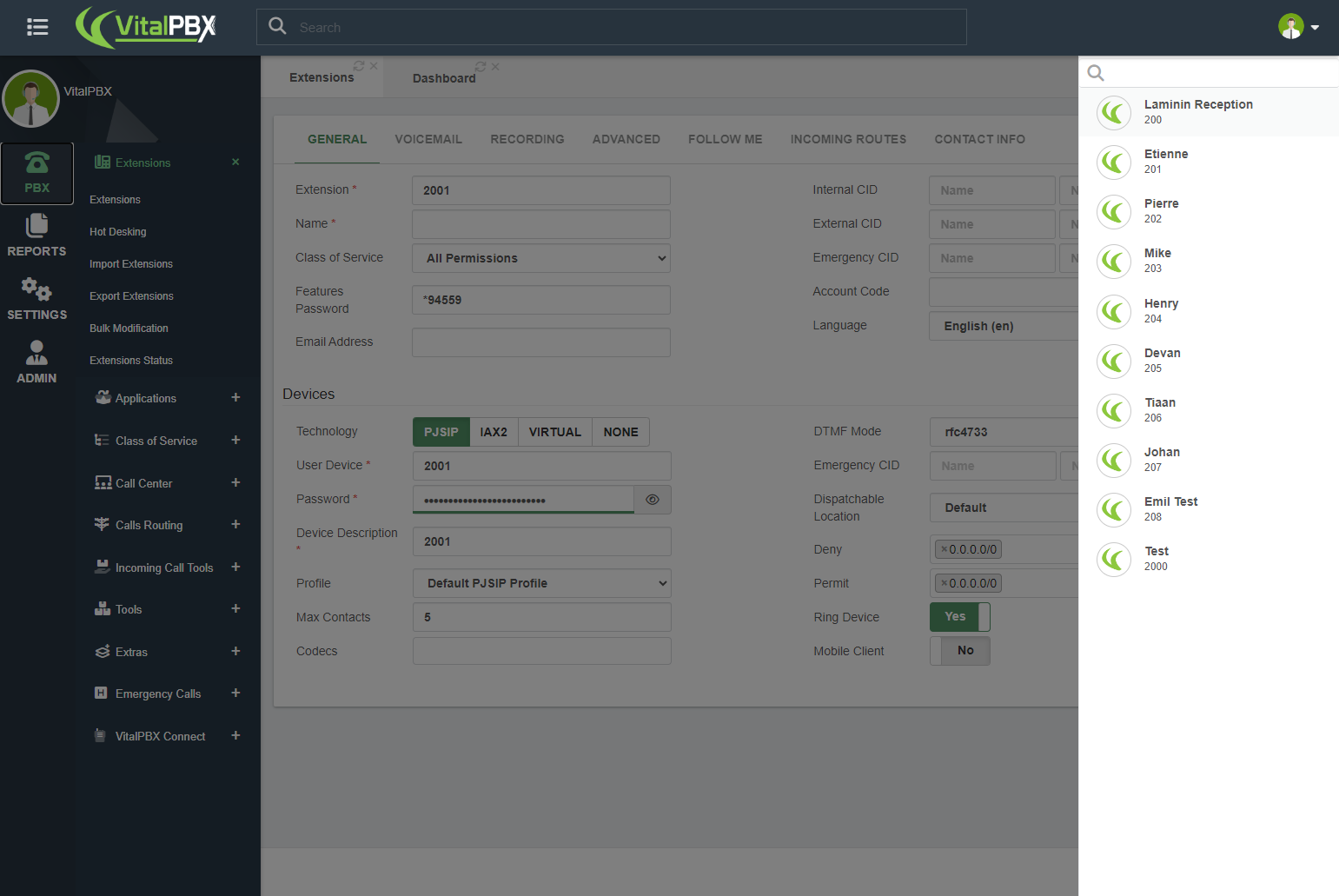Close the Dashboard tab with x icon
The width and height of the screenshot is (1339, 896).
click(495, 67)
